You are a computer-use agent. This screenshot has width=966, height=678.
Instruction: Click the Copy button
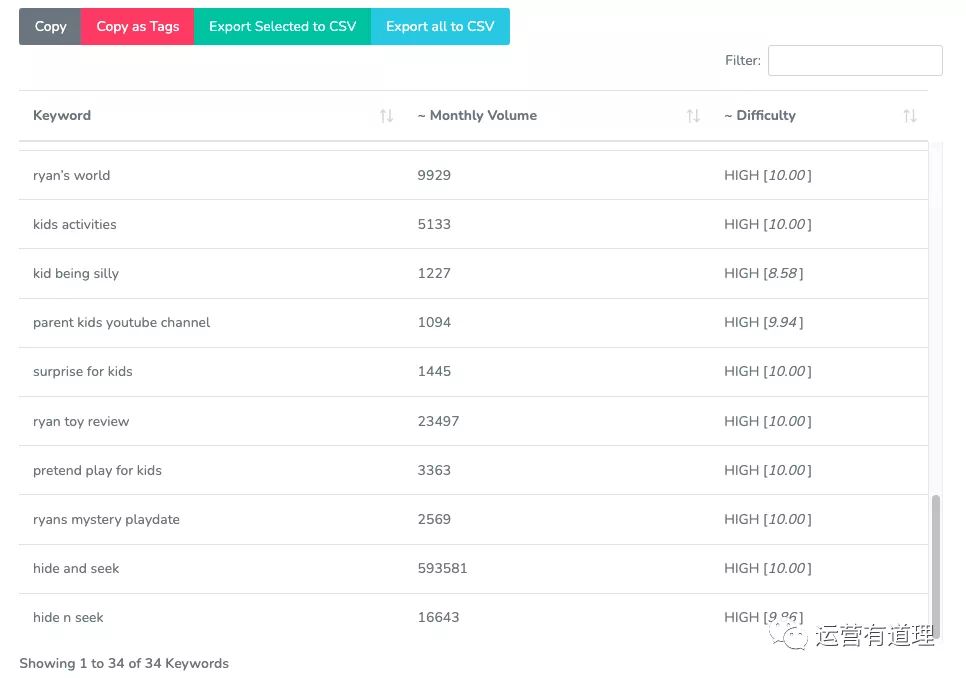[50, 26]
